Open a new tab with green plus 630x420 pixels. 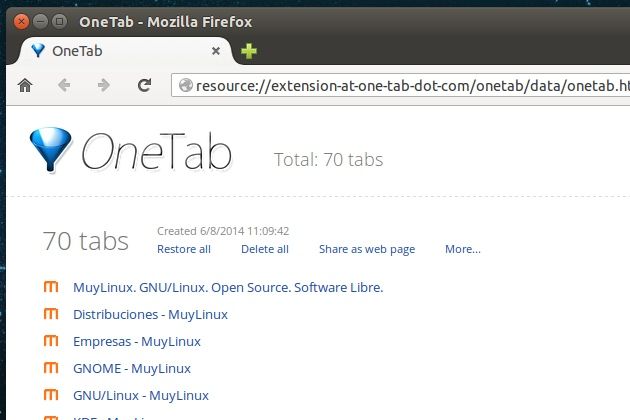coord(249,51)
